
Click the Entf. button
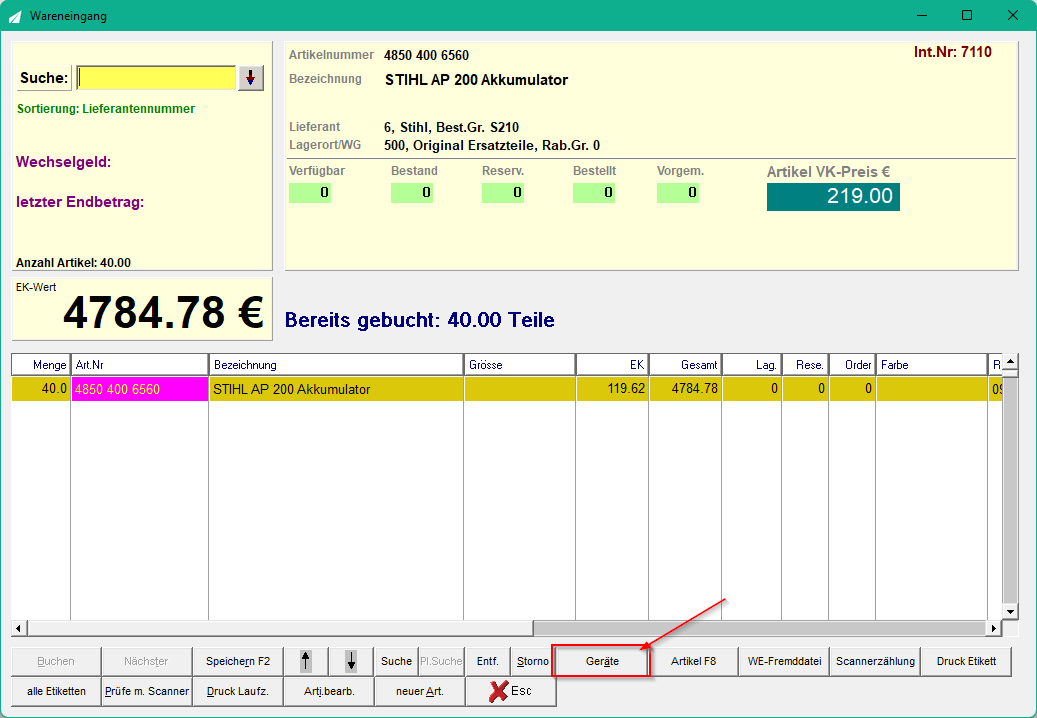[x=487, y=661]
